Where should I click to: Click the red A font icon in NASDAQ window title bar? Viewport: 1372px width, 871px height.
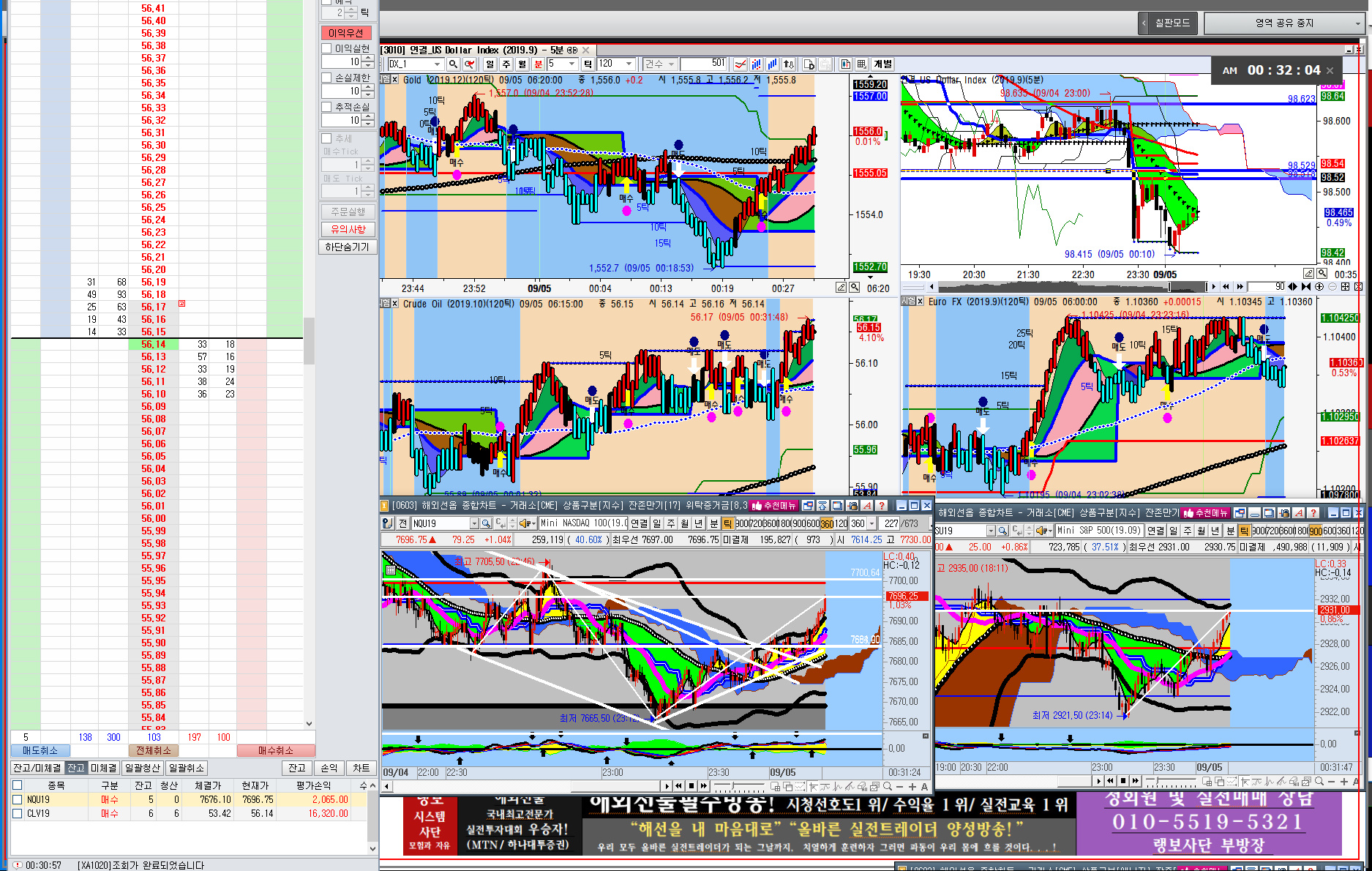point(867,506)
